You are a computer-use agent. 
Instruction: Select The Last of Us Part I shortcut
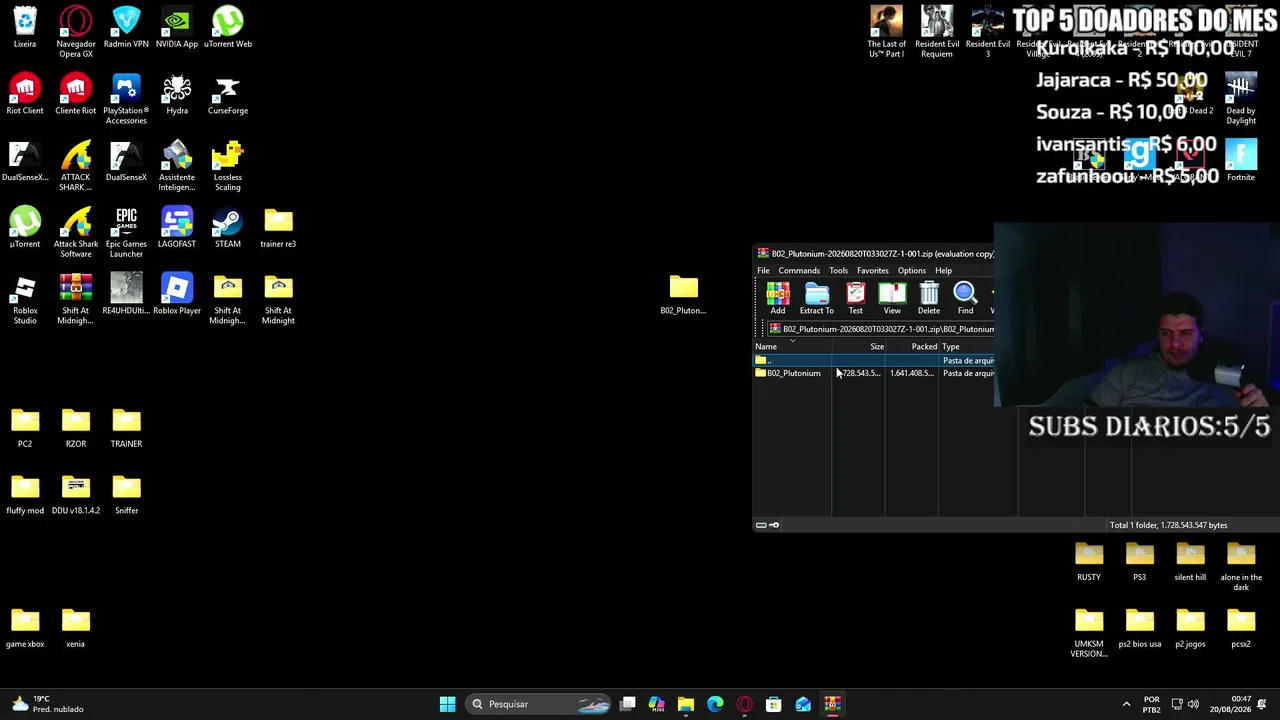[886, 32]
